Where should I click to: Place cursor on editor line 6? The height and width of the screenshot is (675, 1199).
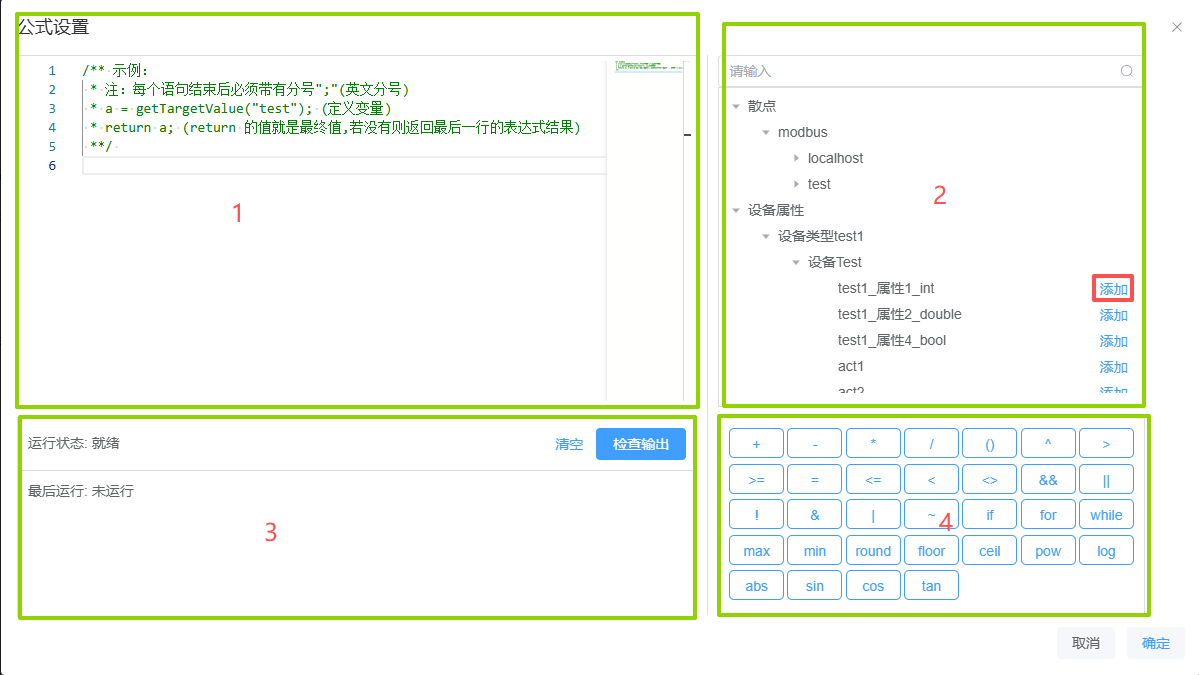pos(344,165)
